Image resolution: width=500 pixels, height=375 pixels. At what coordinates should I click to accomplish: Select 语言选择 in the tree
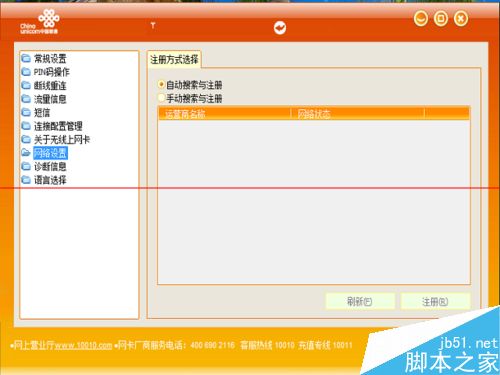click(50, 180)
